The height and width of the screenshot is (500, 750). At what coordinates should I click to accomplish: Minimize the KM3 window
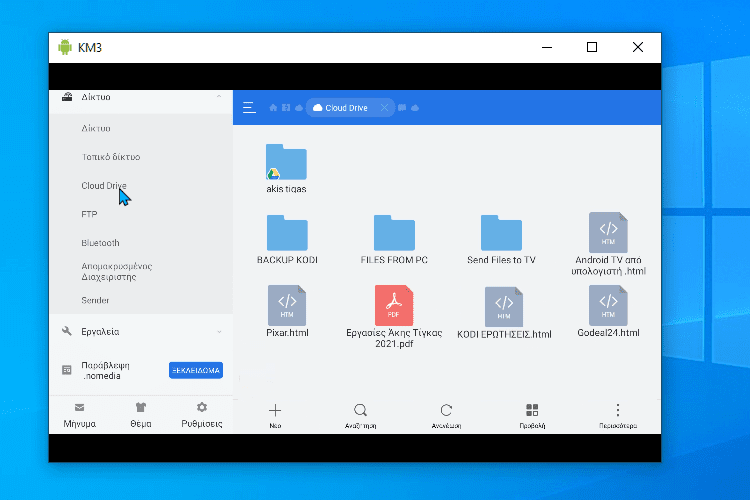(x=547, y=47)
